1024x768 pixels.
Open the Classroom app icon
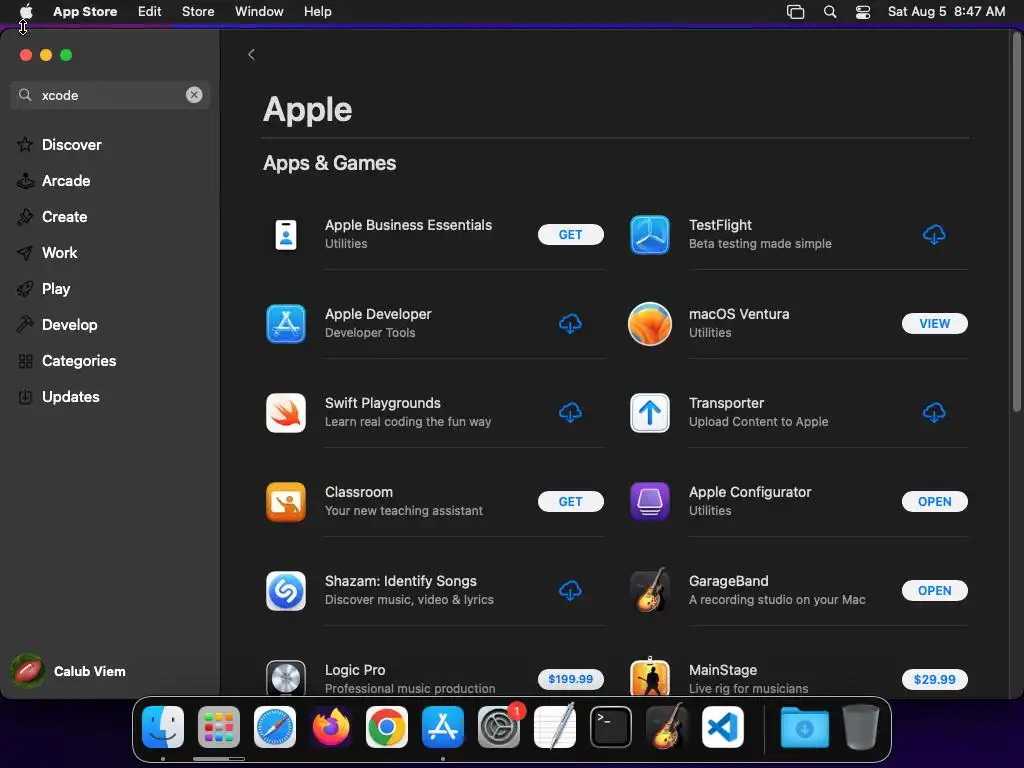[x=286, y=502]
